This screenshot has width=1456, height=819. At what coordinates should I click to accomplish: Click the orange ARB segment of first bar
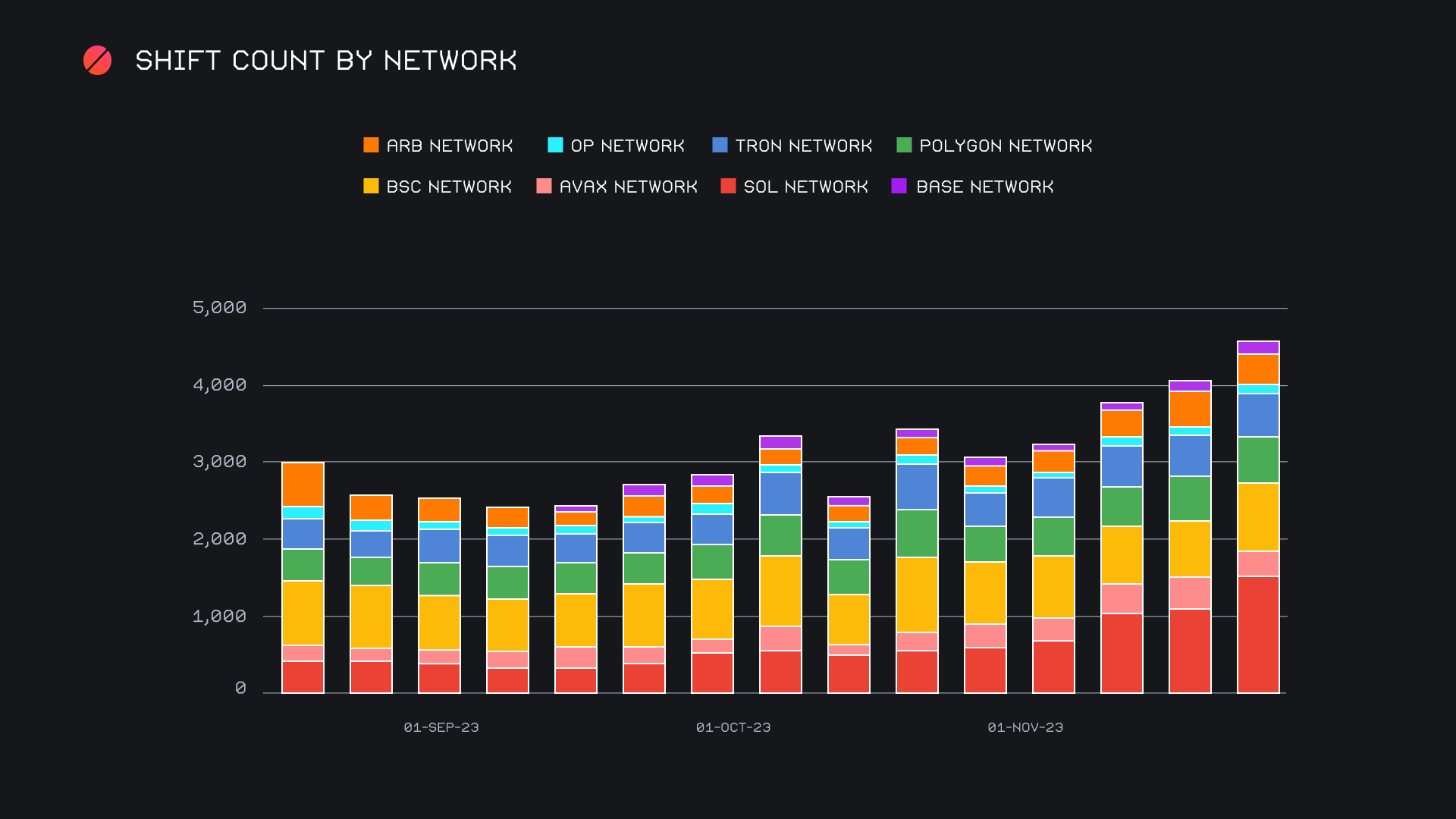303,485
